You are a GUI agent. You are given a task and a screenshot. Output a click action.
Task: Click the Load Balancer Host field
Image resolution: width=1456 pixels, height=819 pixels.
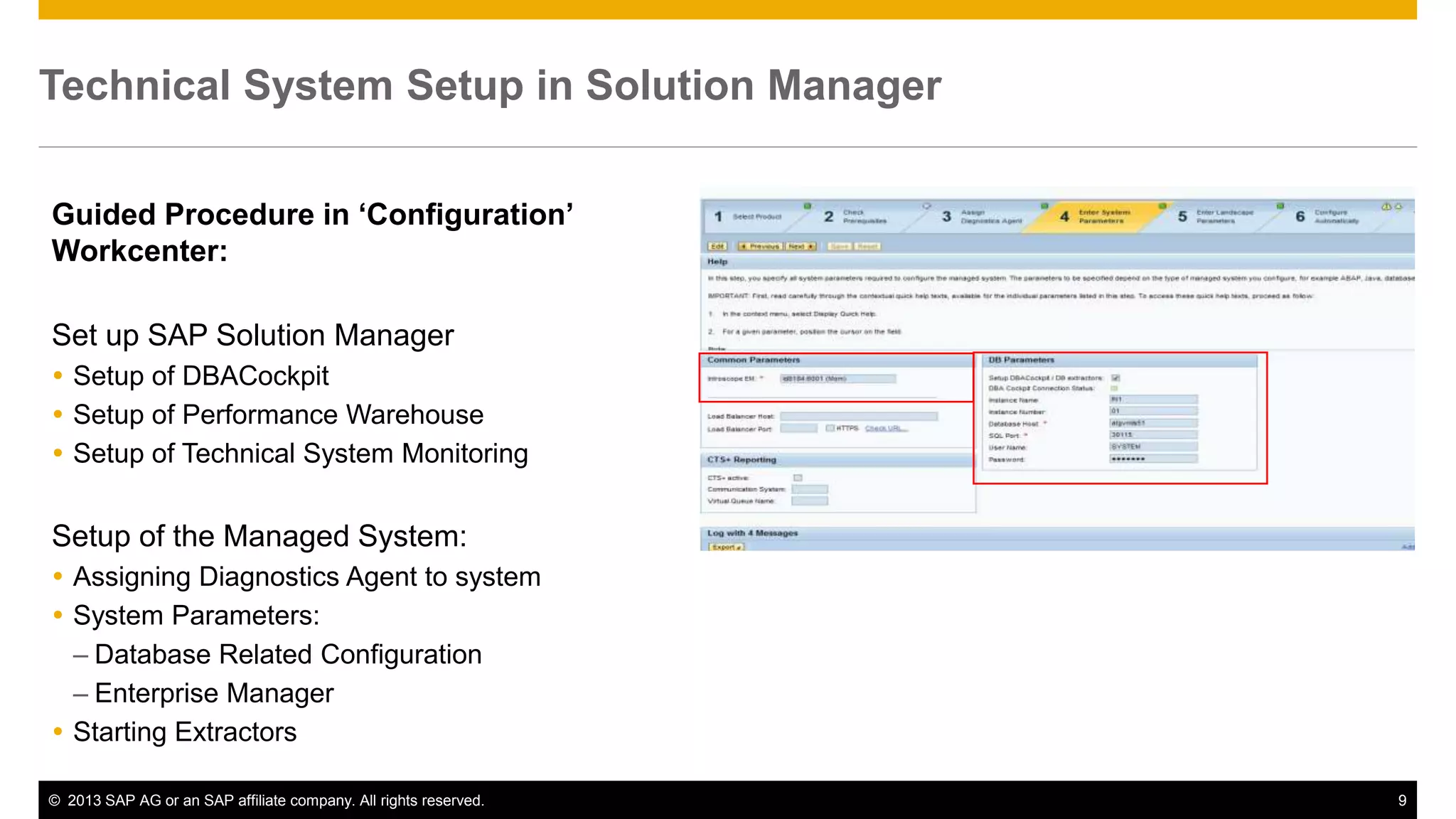pyautogui.click(x=859, y=416)
